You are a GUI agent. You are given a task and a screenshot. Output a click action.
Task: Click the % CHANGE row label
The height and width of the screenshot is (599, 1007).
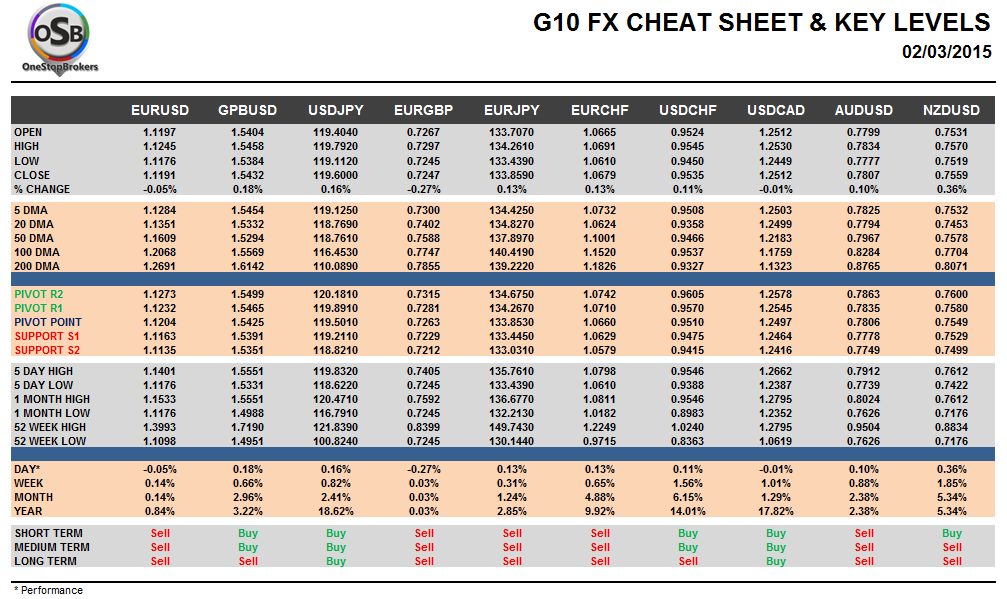[42, 189]
